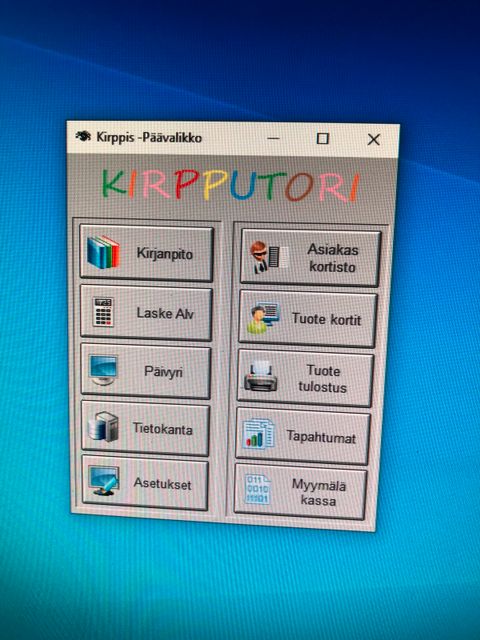Viewport: 480px width, 640px height.
Task: Click the user with screen icon for Tuote kortit
Action: pyautogui.click(x=263, y=318)
